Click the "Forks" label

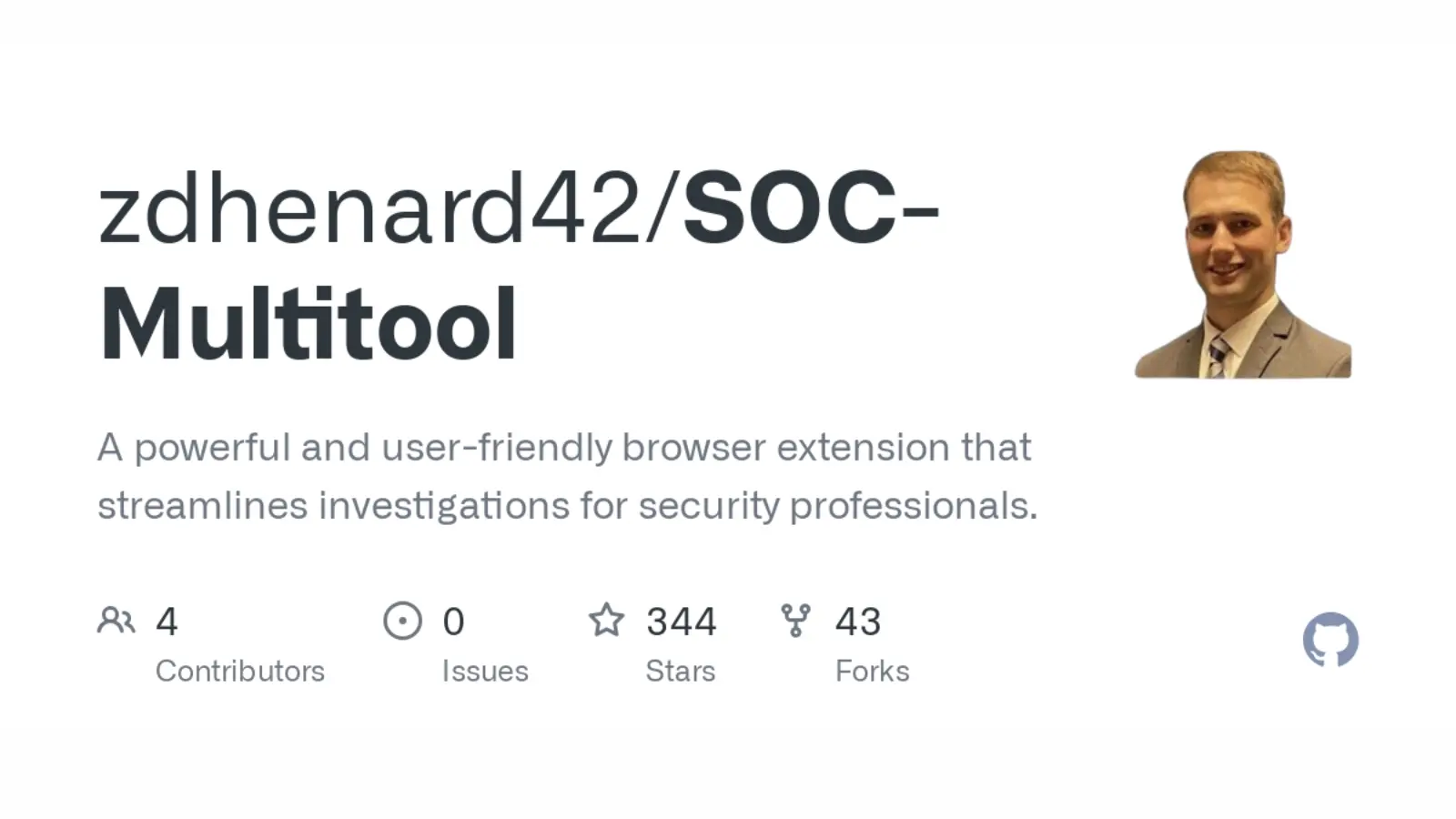click(873, 672)
